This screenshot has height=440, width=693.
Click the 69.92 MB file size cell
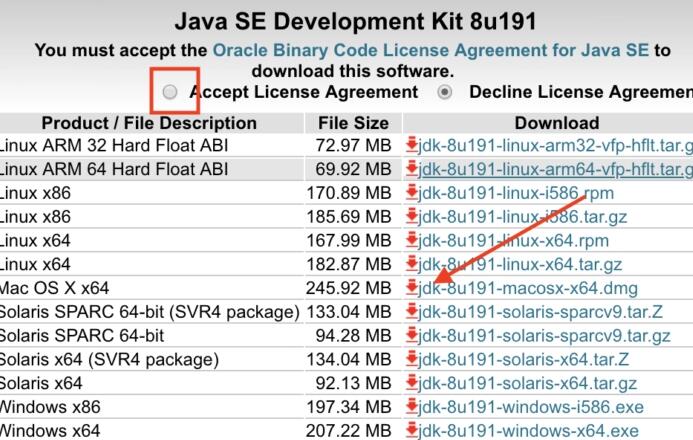[x=354, y=169]
